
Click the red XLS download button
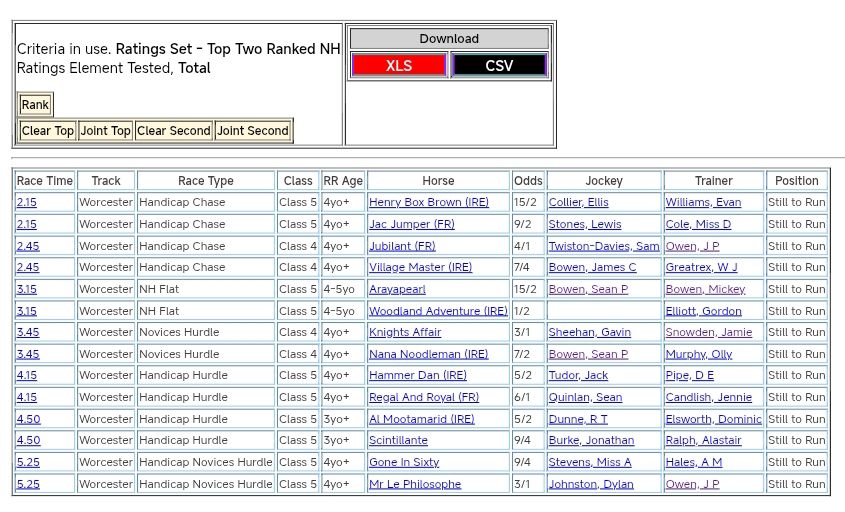[399, 66]
